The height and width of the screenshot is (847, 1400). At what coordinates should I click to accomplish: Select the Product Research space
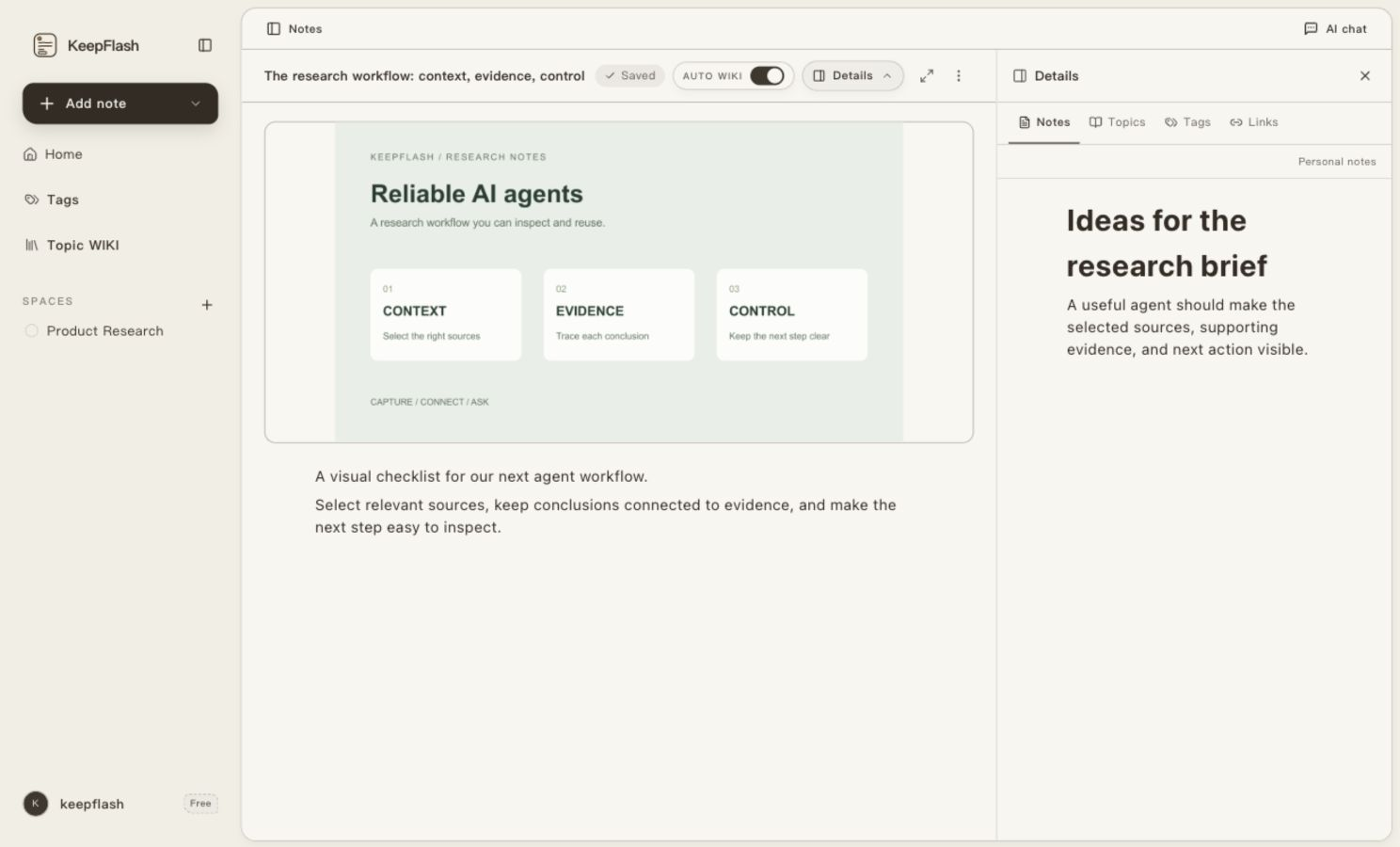(x=94, y=331)
